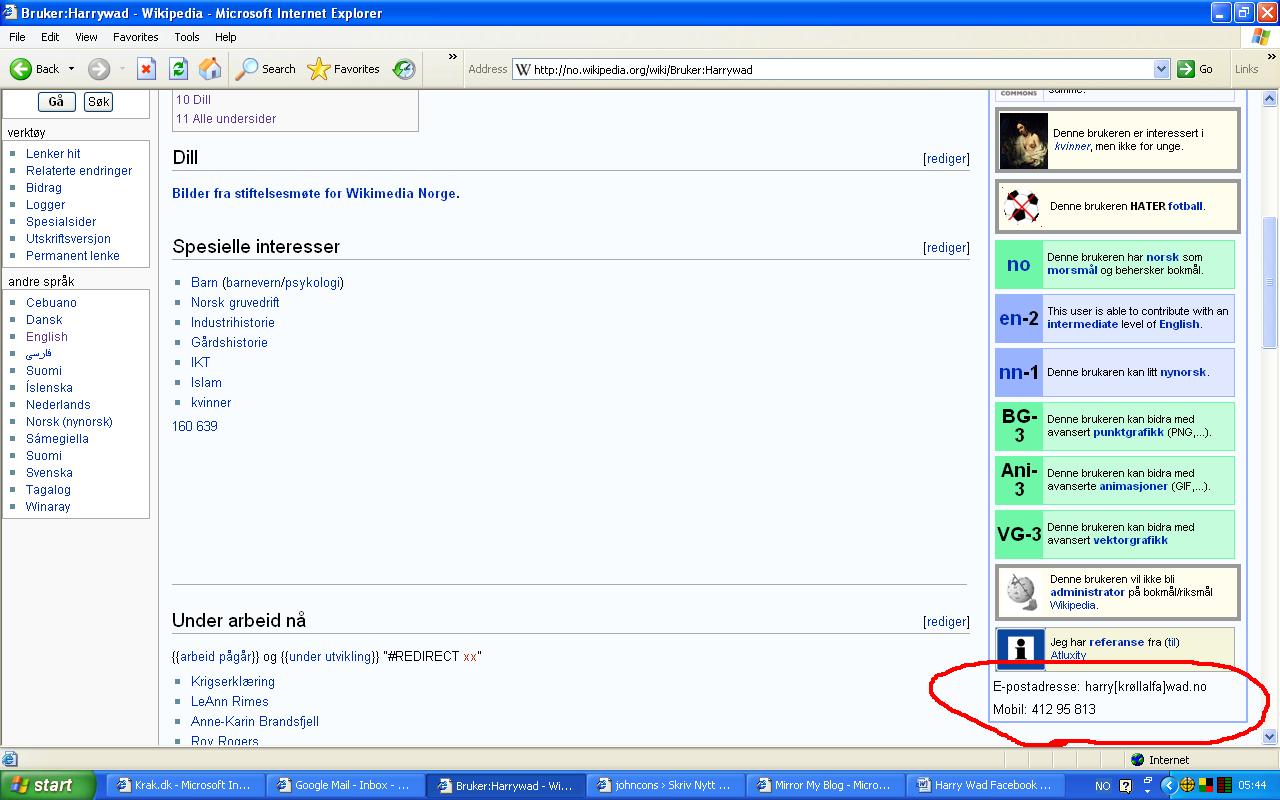The height and width of the screenshot is (800, 1280).
Task: Expand hidden system tray icons arrow
Action: [x=1168, y=786]
